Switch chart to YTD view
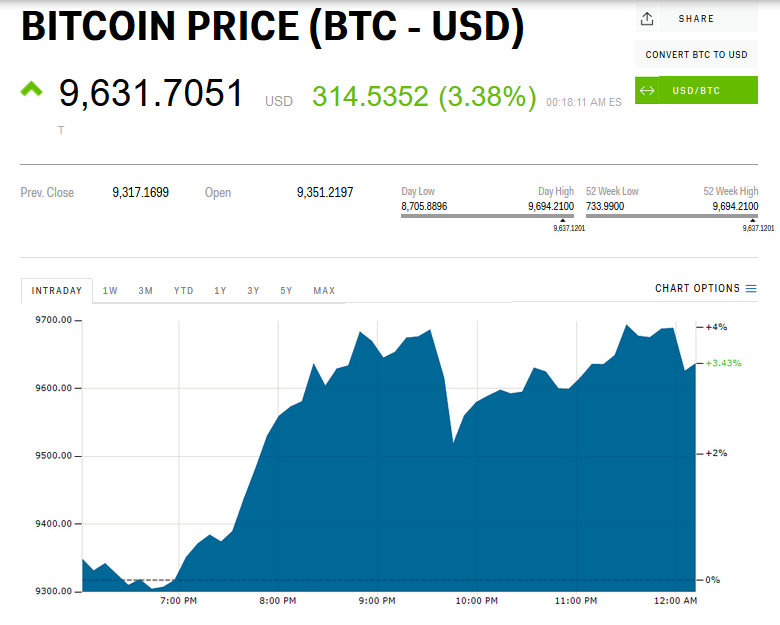 (x=183, y=291)
